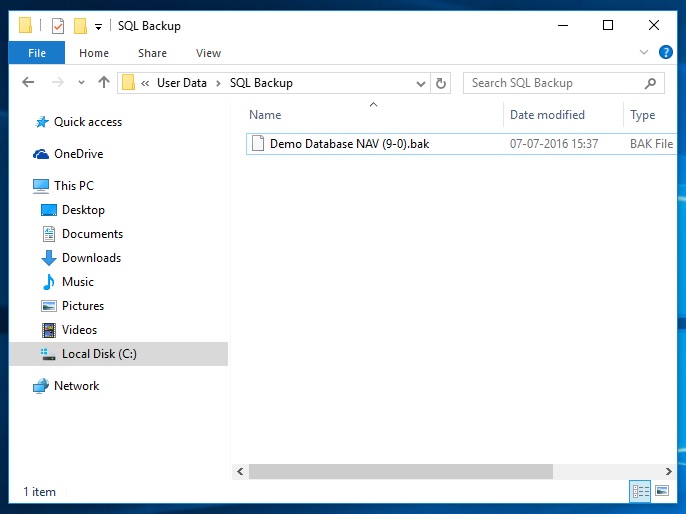
Task: Click the New Folder icon in title bar
Action: click(80, 26)
